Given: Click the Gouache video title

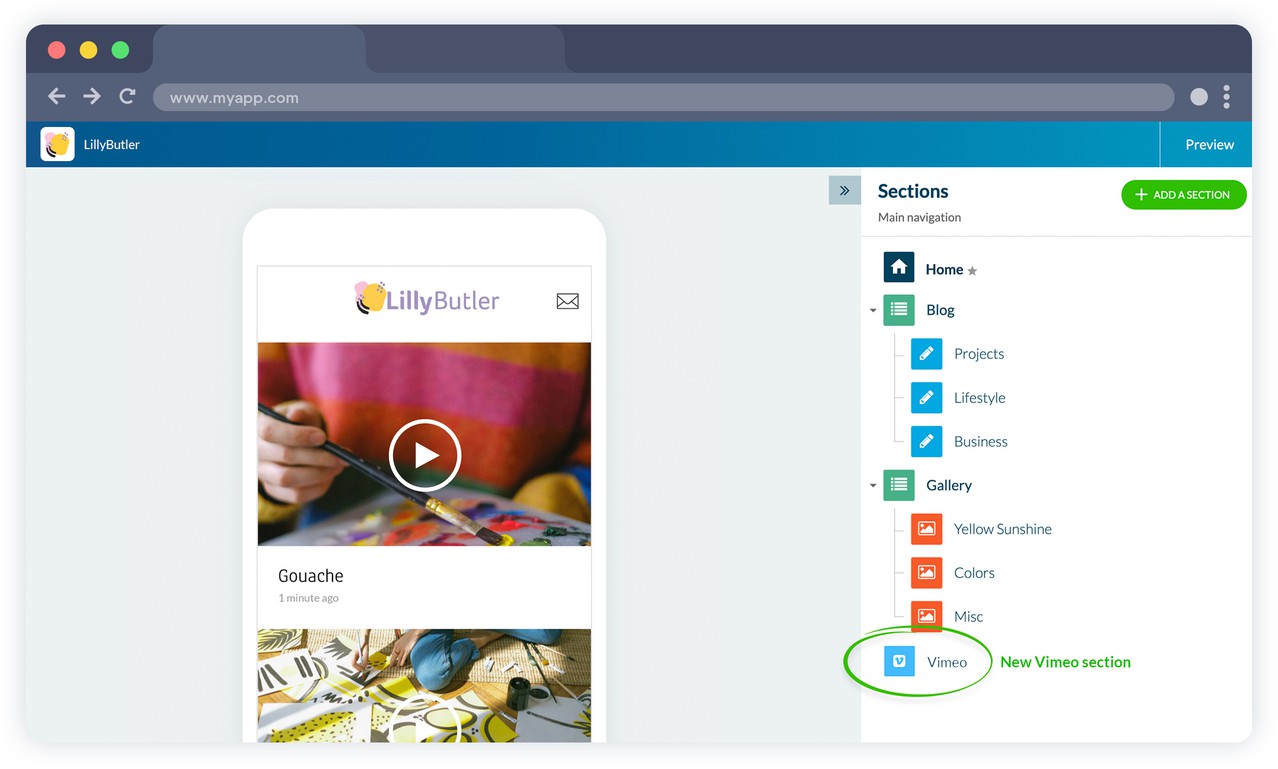Looking at the screenshot, I should tap(311, 576).
